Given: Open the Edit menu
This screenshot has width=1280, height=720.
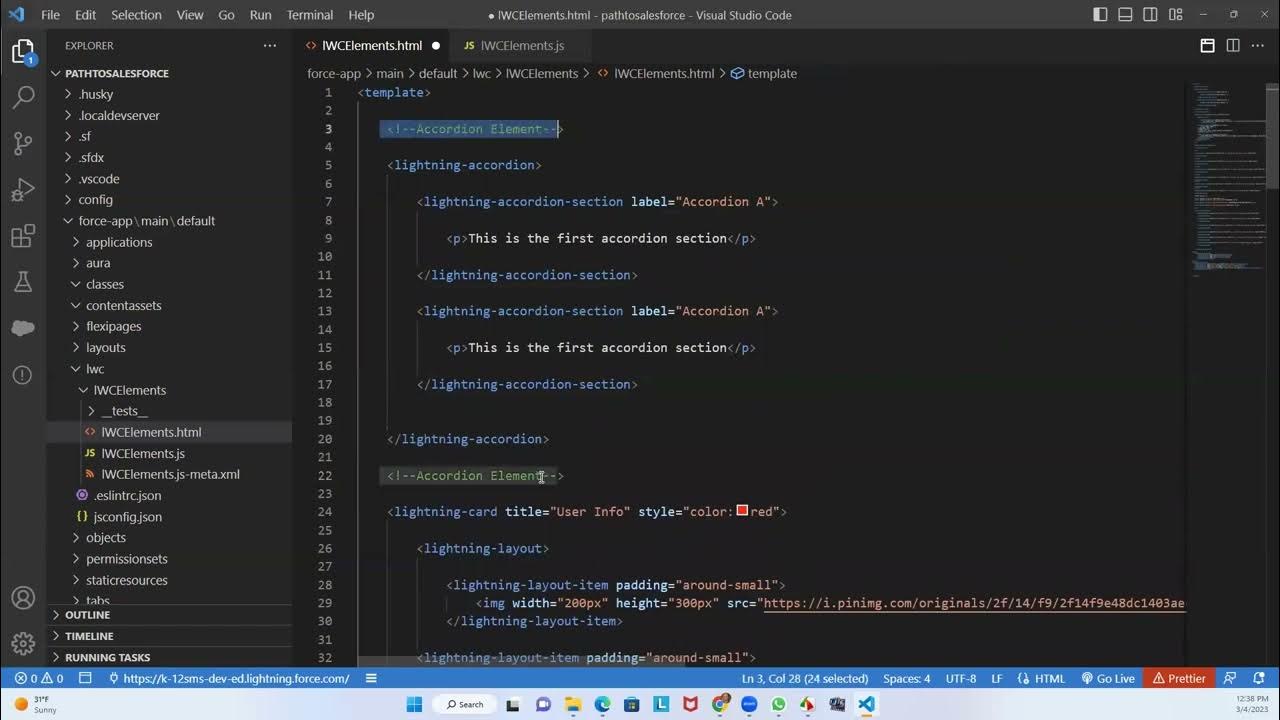Looking at the screenshot, I should pyautogui.click(x=85, y=15).
